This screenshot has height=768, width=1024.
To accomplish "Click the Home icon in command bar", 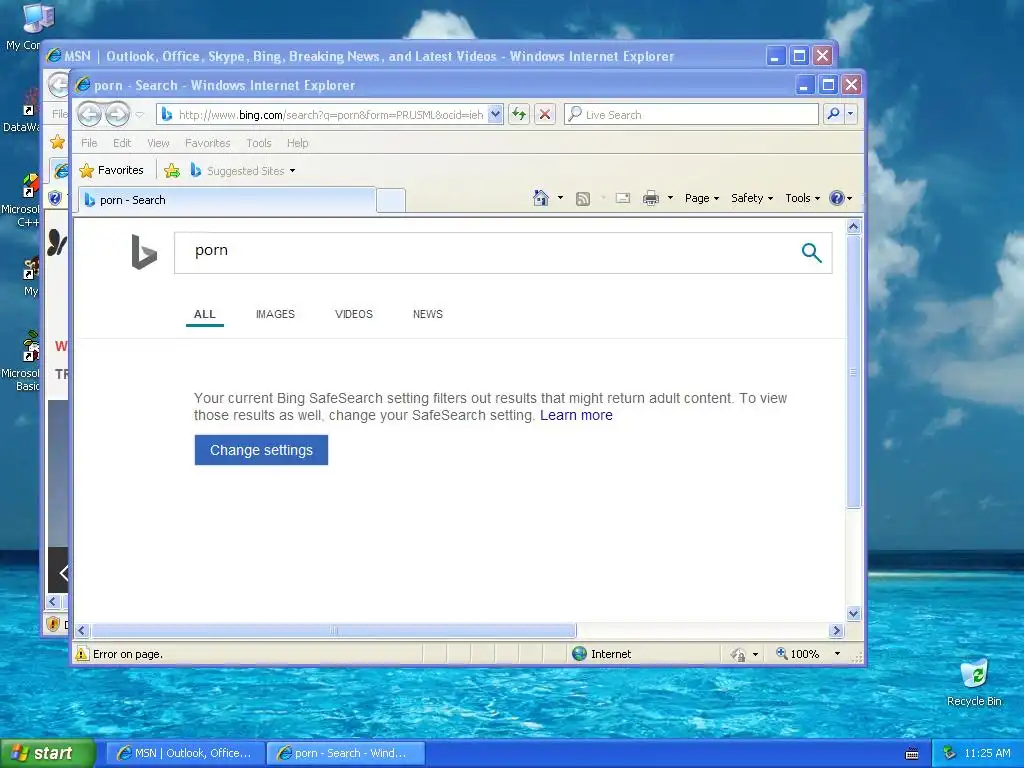I will coord(541,198).
